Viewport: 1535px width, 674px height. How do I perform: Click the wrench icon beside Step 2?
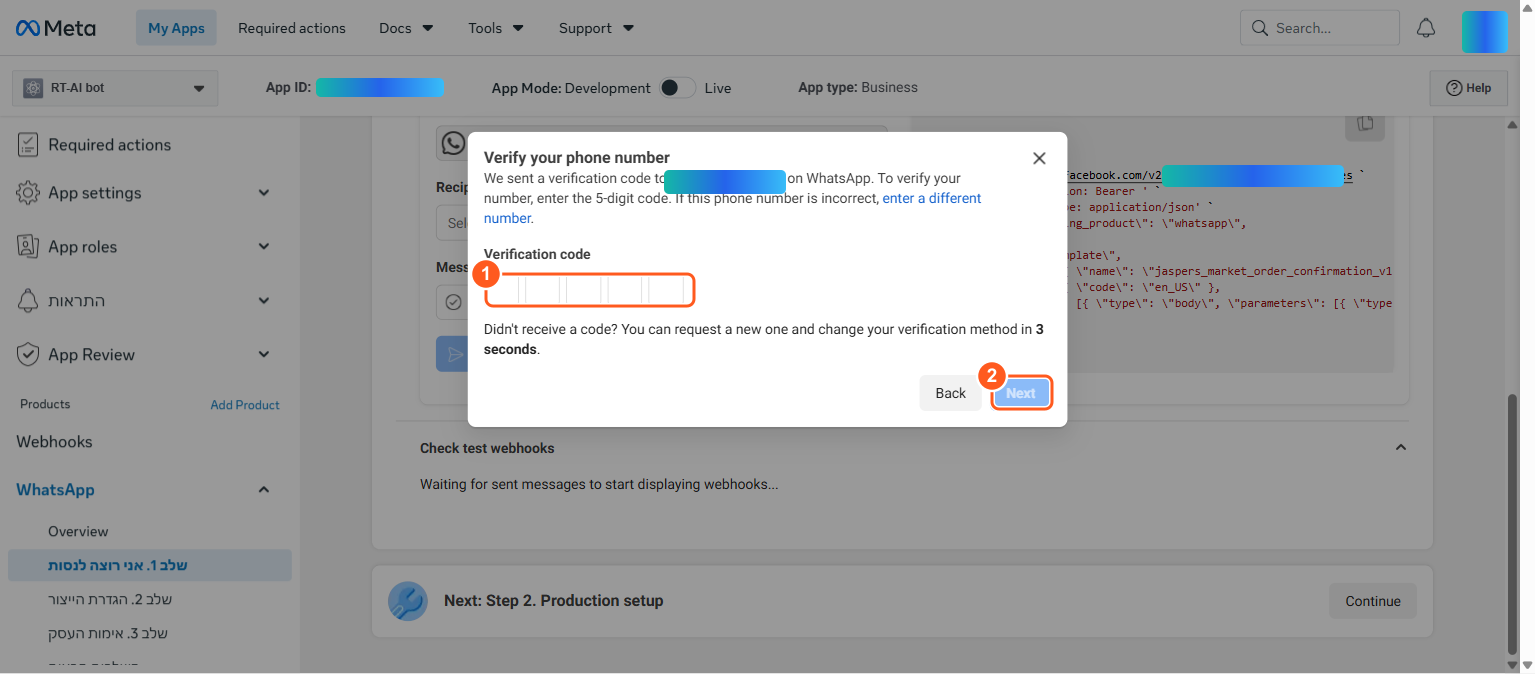[408, 601]
